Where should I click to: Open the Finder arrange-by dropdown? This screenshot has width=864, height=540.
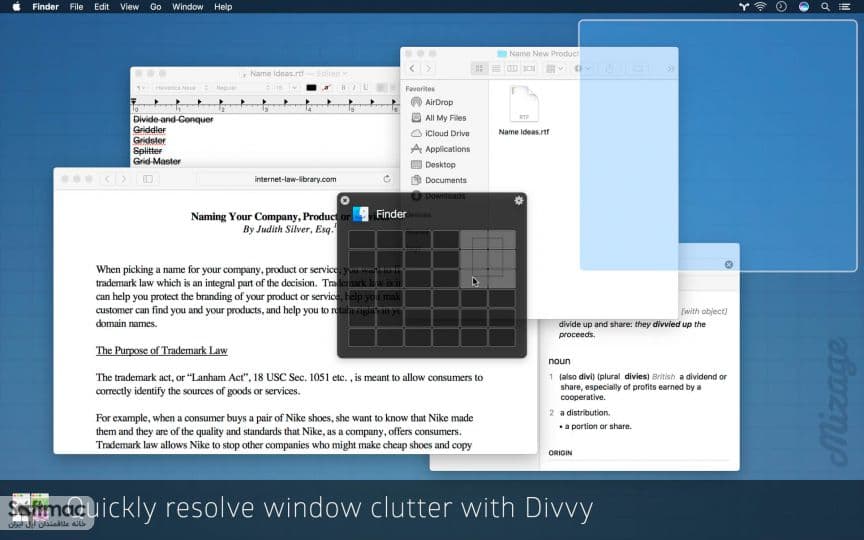pos(554,68)
